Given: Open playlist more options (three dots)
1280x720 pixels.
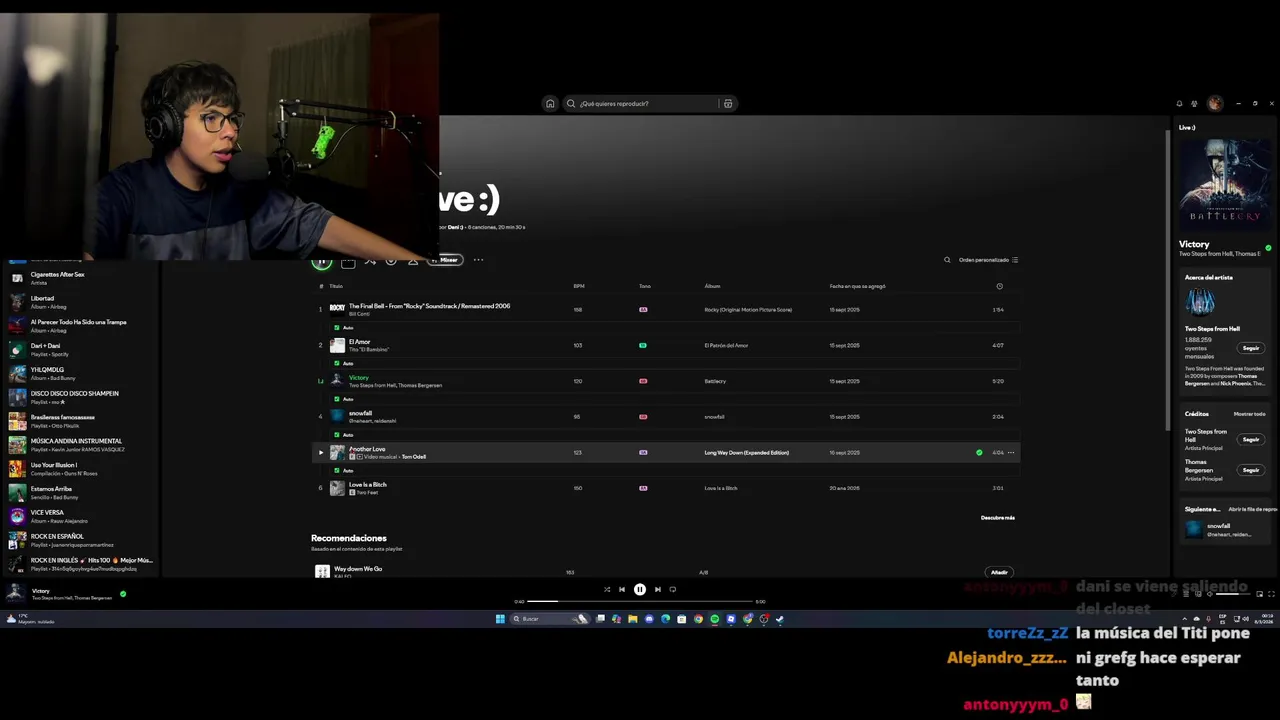Looking at the screenshot, I should 478,260.
